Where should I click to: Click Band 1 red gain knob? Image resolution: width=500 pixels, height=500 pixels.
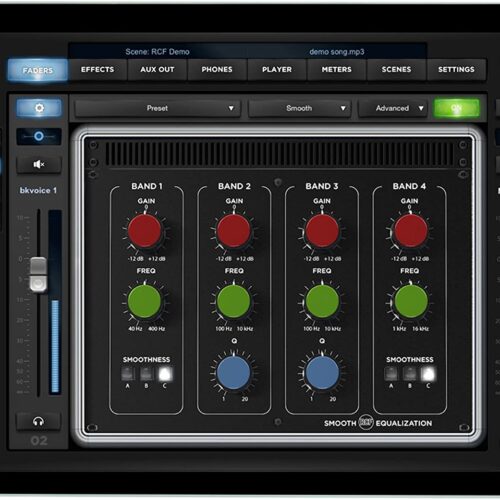point(145,231)
